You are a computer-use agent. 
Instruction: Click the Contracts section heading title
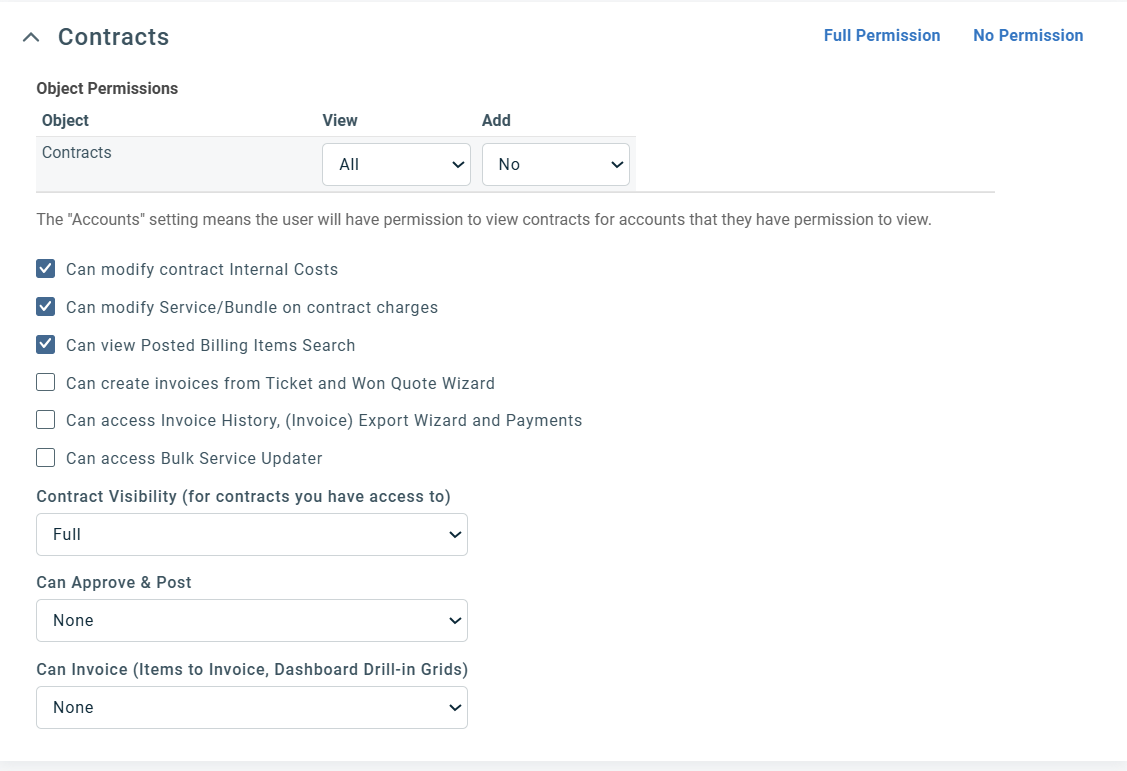(113, 37)
